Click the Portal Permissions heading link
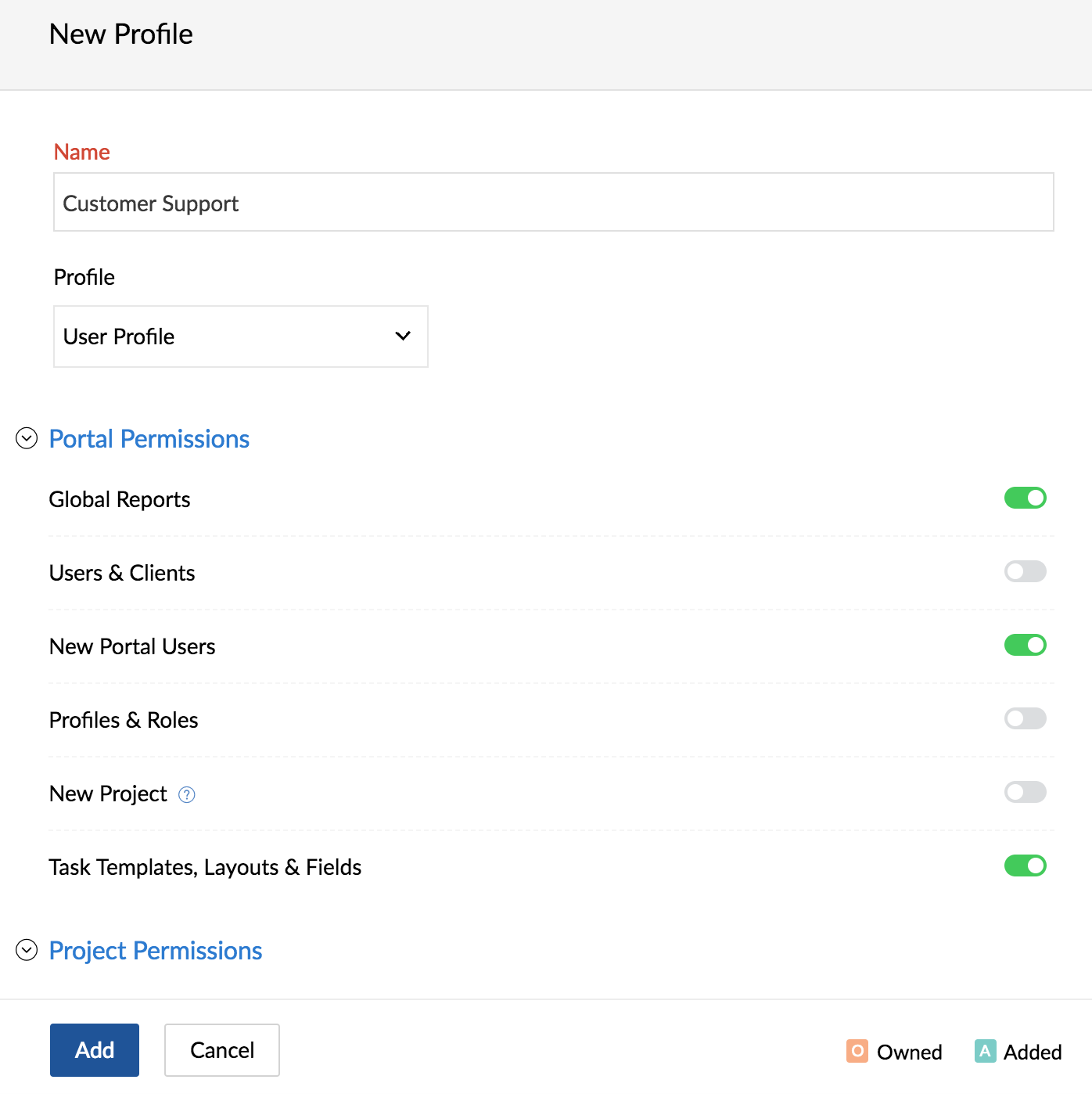The width and height of the screenshot is (1092, 1094). point(149,439)
